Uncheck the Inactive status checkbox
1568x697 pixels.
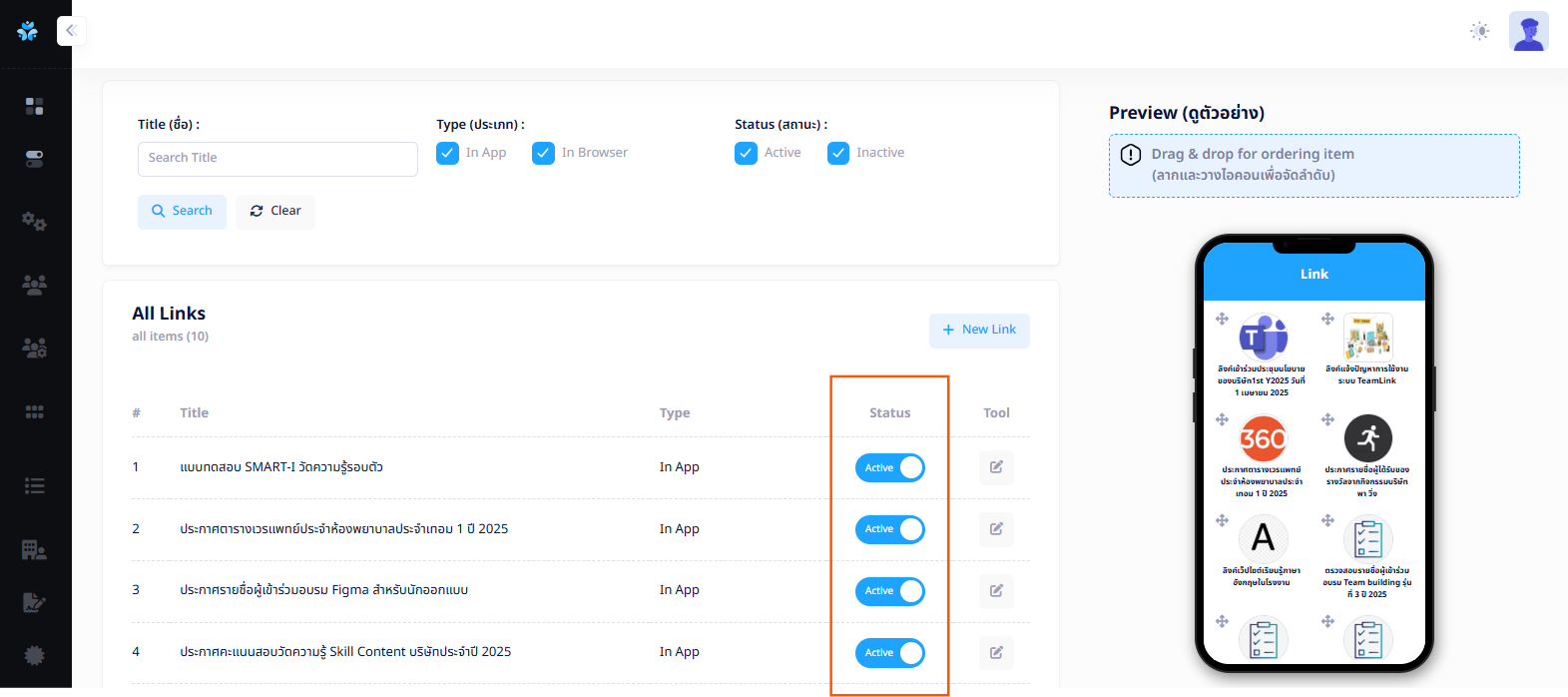pos(838,153)
